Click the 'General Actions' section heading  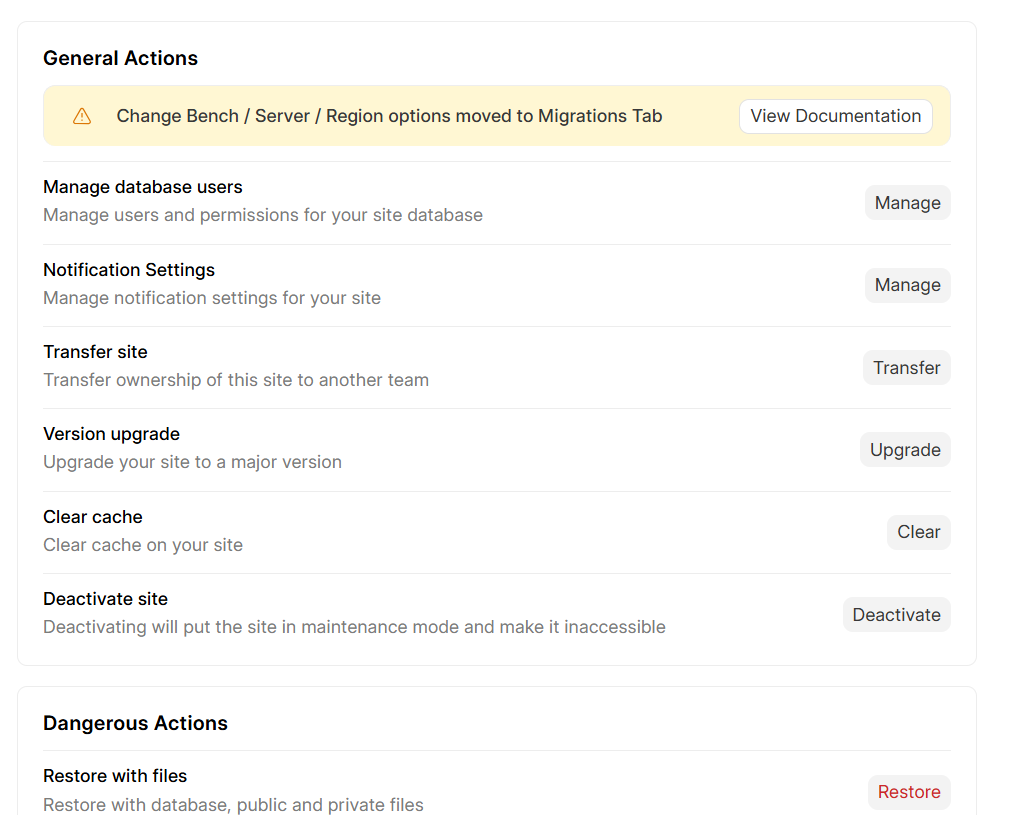(x=120, y=58)
